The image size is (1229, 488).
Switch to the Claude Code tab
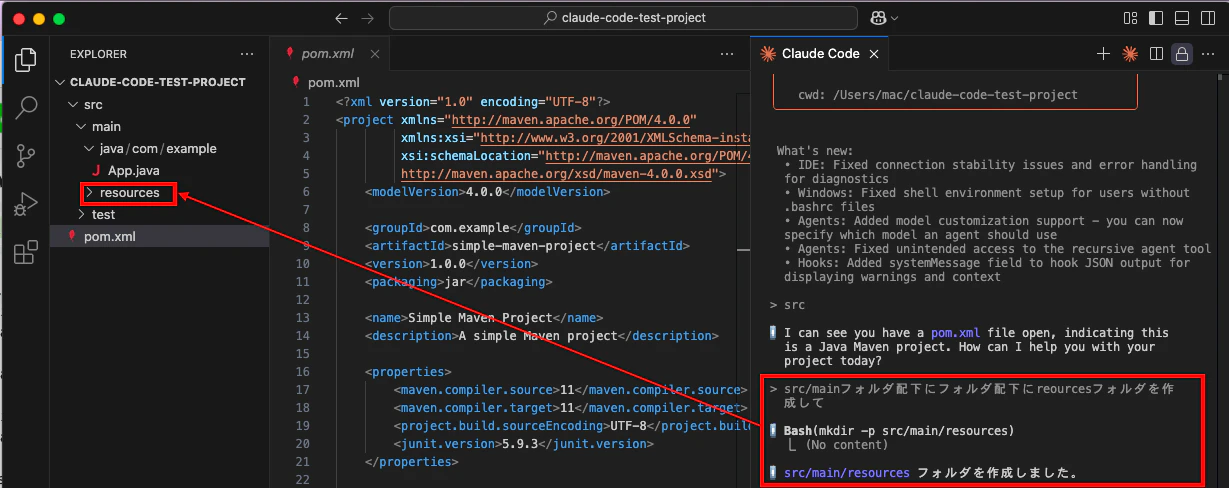[x=819, y=54]
